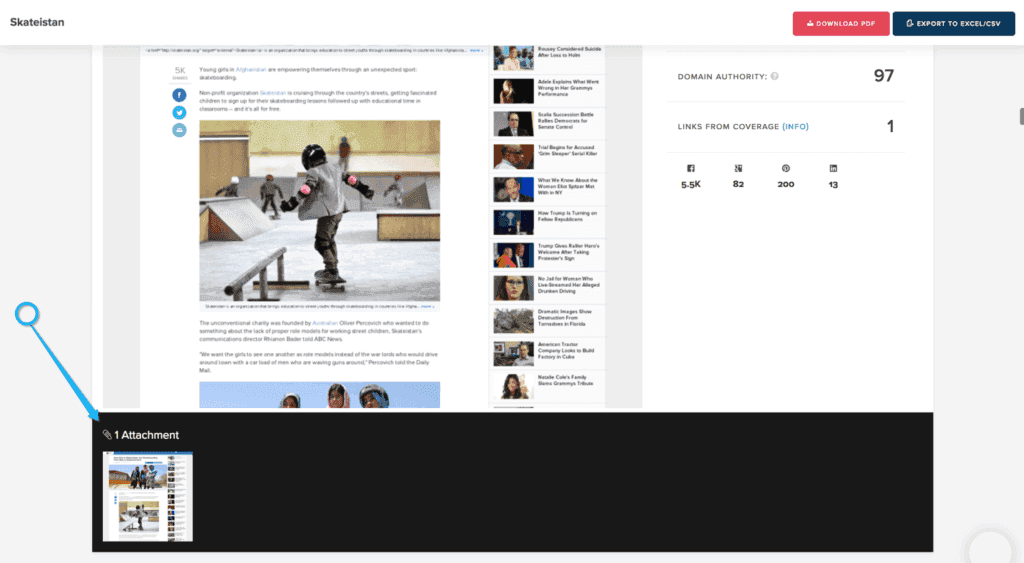Click the Pinterest shares icon
This screenshot has width=1024, height=563.
(x=786, y=169)
